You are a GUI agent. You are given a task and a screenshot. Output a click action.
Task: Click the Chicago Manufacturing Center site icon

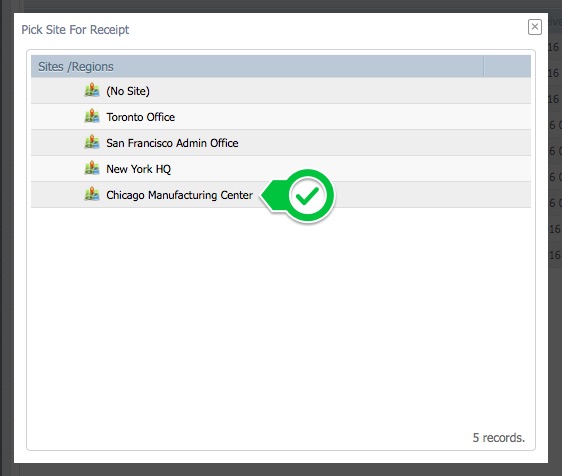(x=92, y=194)
